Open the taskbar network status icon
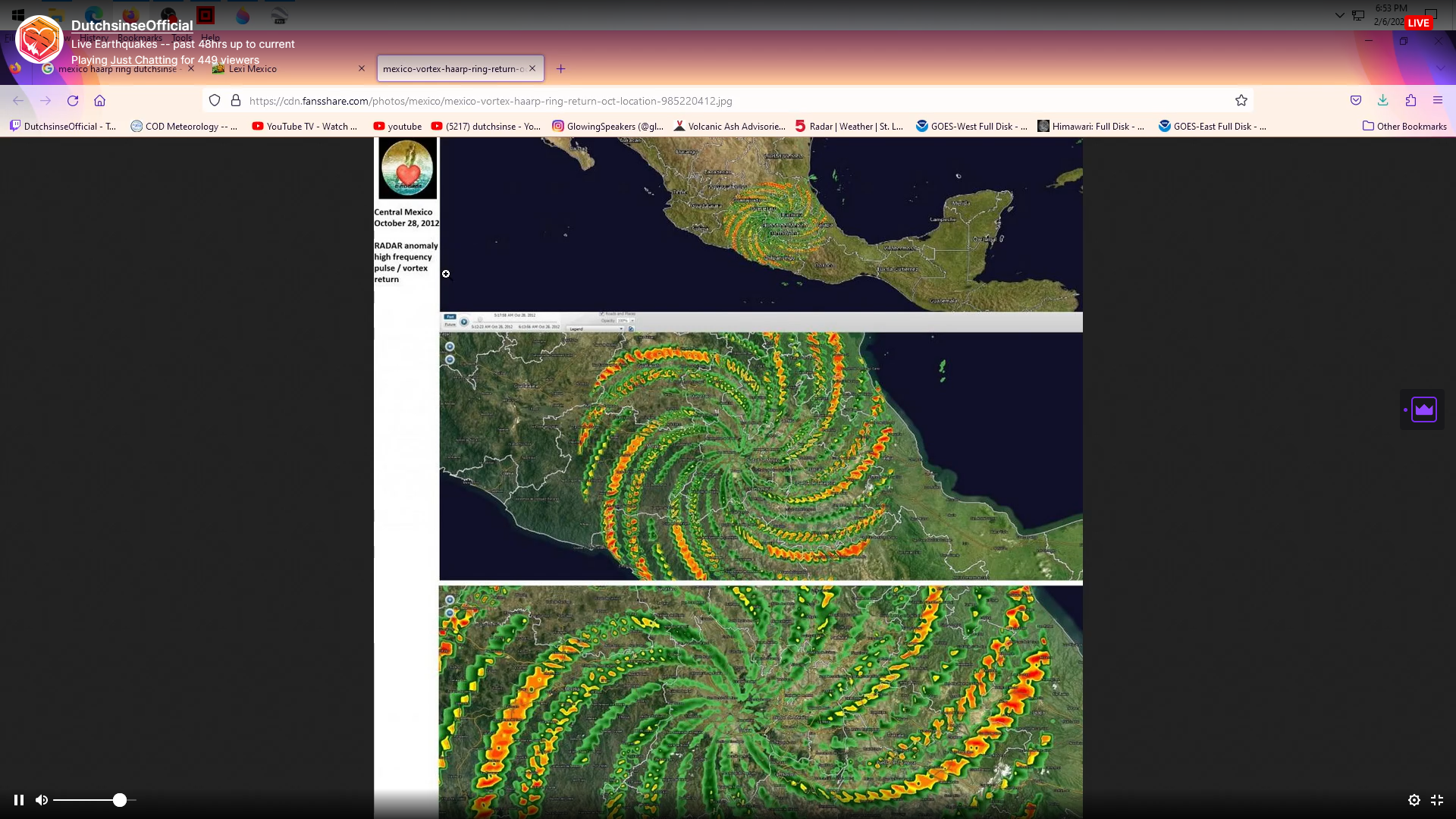This screenshot has width=1456, height=819. [1358, 14]
